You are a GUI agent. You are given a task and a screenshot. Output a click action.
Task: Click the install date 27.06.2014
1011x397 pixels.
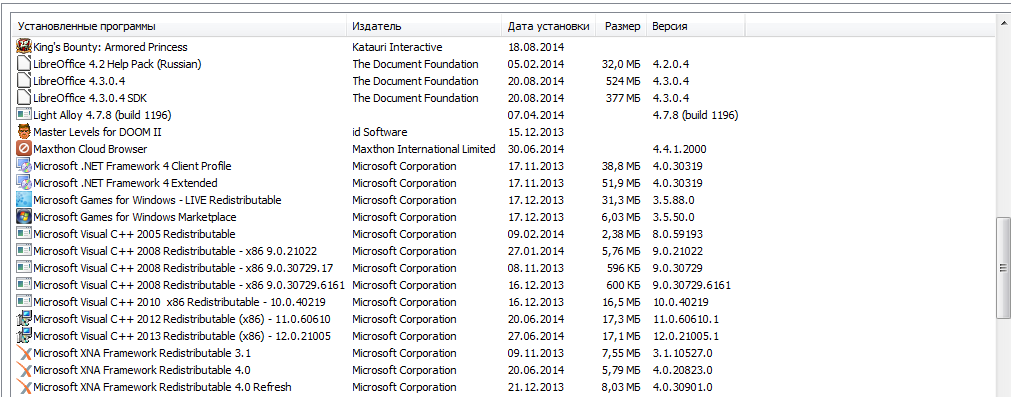click(536, 336)
